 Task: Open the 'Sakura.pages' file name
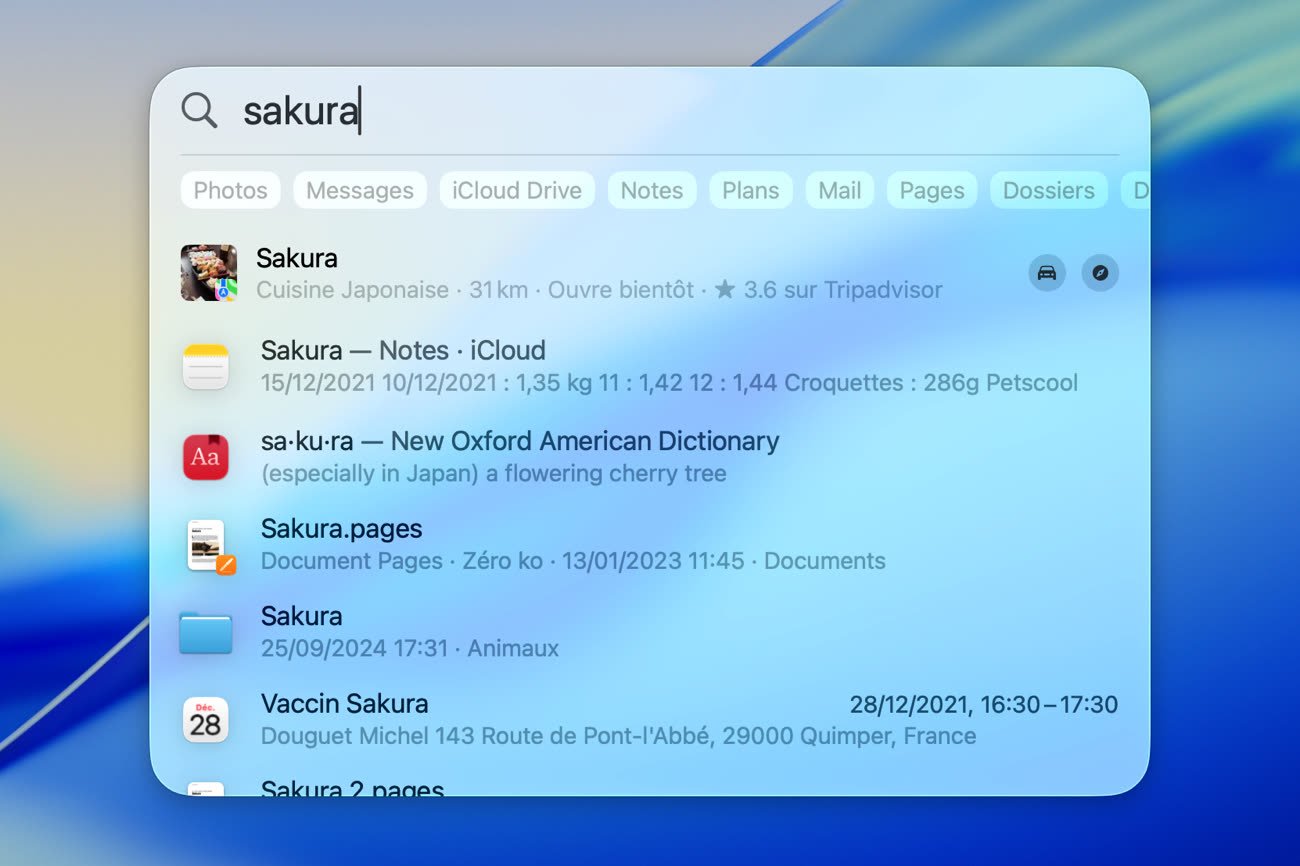pos(342,529)
